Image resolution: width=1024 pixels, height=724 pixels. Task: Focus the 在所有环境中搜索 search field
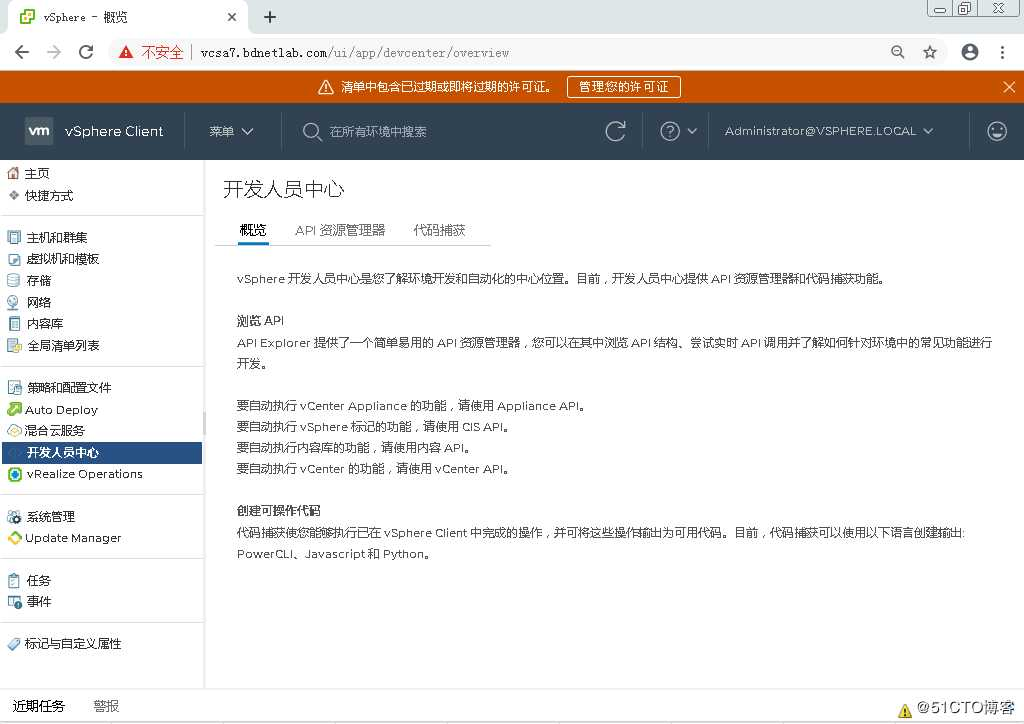coord(377,132)
